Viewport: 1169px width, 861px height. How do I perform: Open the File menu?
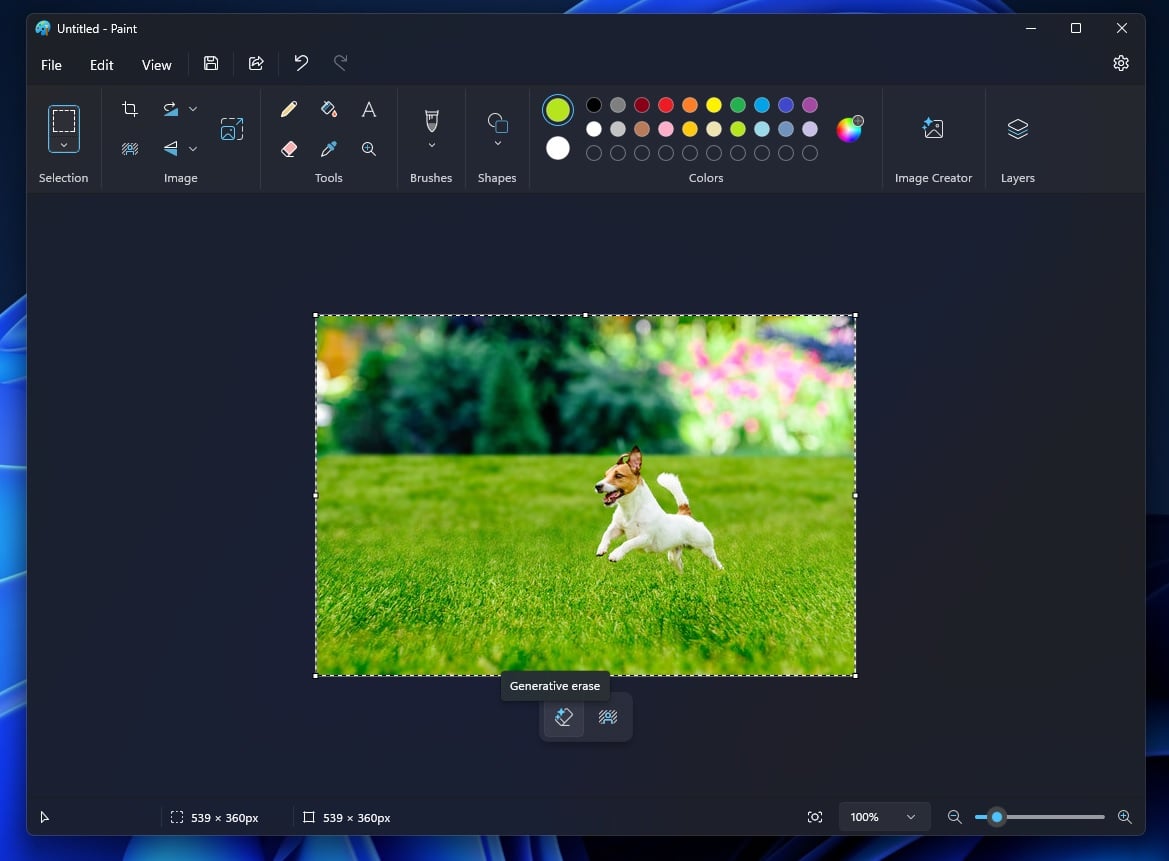pos(50,64)
